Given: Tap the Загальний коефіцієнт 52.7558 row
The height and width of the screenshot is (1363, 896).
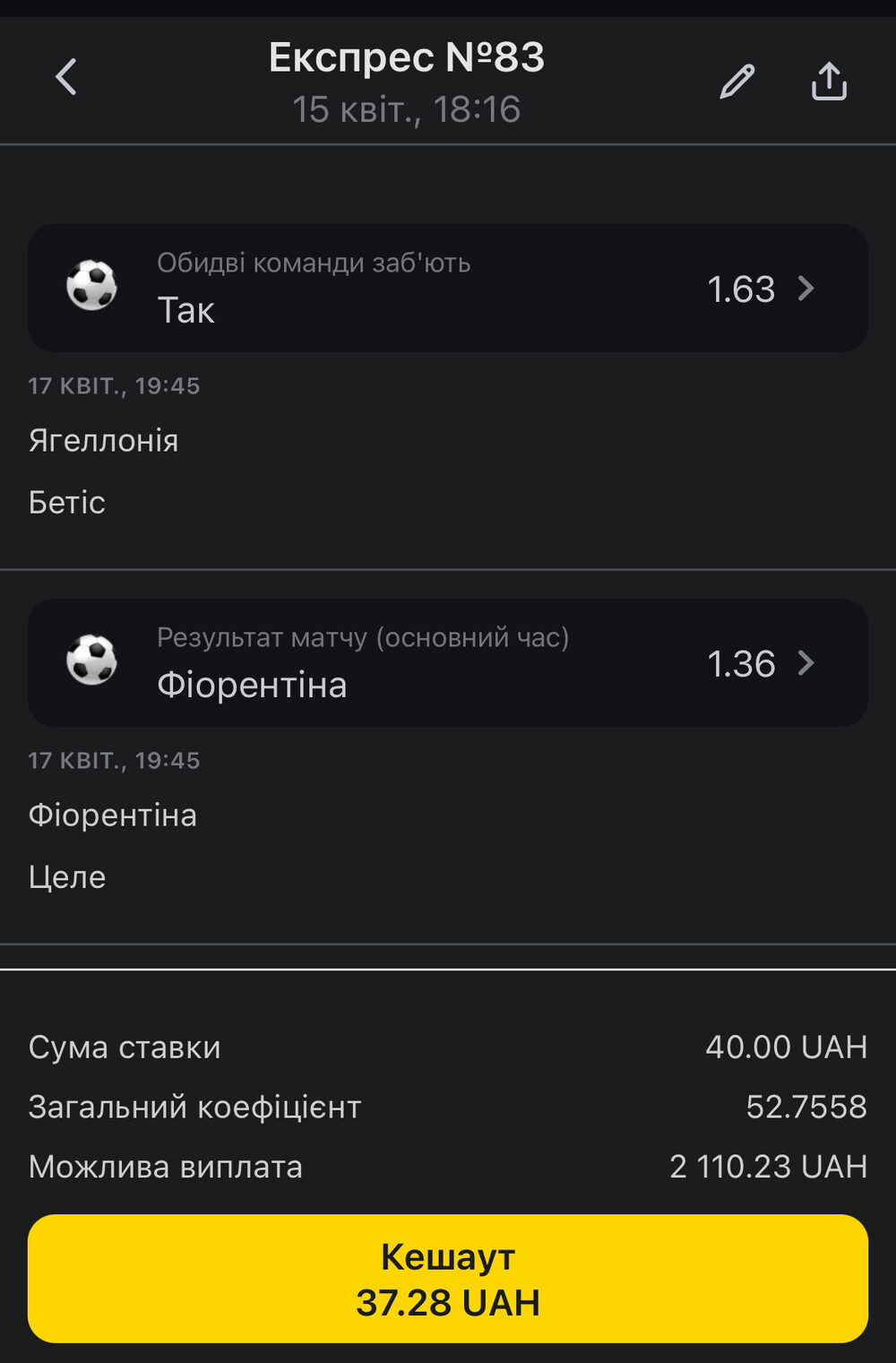Looking at the screenshot, I should 448,1107.
